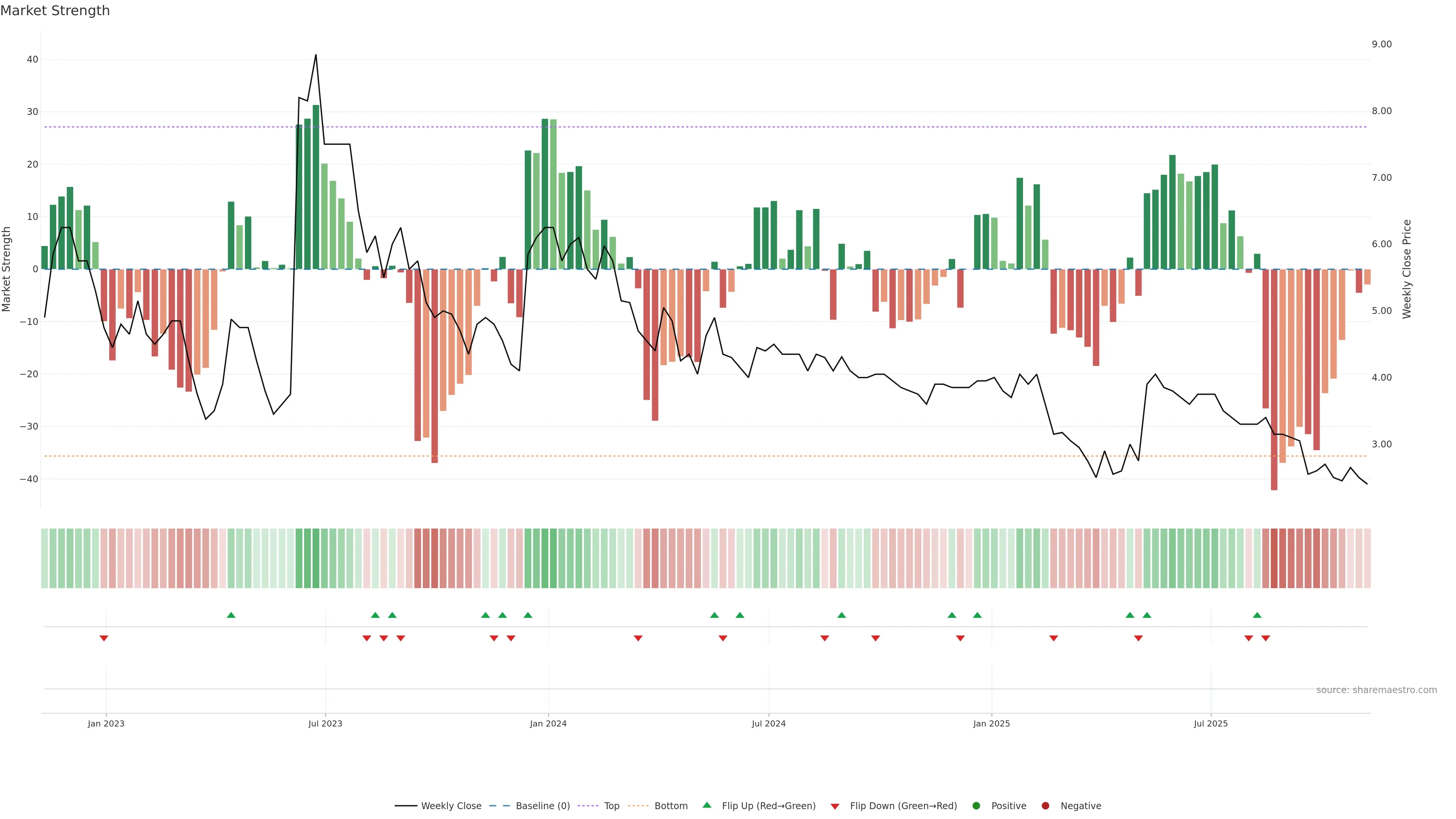Click the Weekly Close Price axis title
This screenshot has height=819, width=1456.
(1407, 269)
